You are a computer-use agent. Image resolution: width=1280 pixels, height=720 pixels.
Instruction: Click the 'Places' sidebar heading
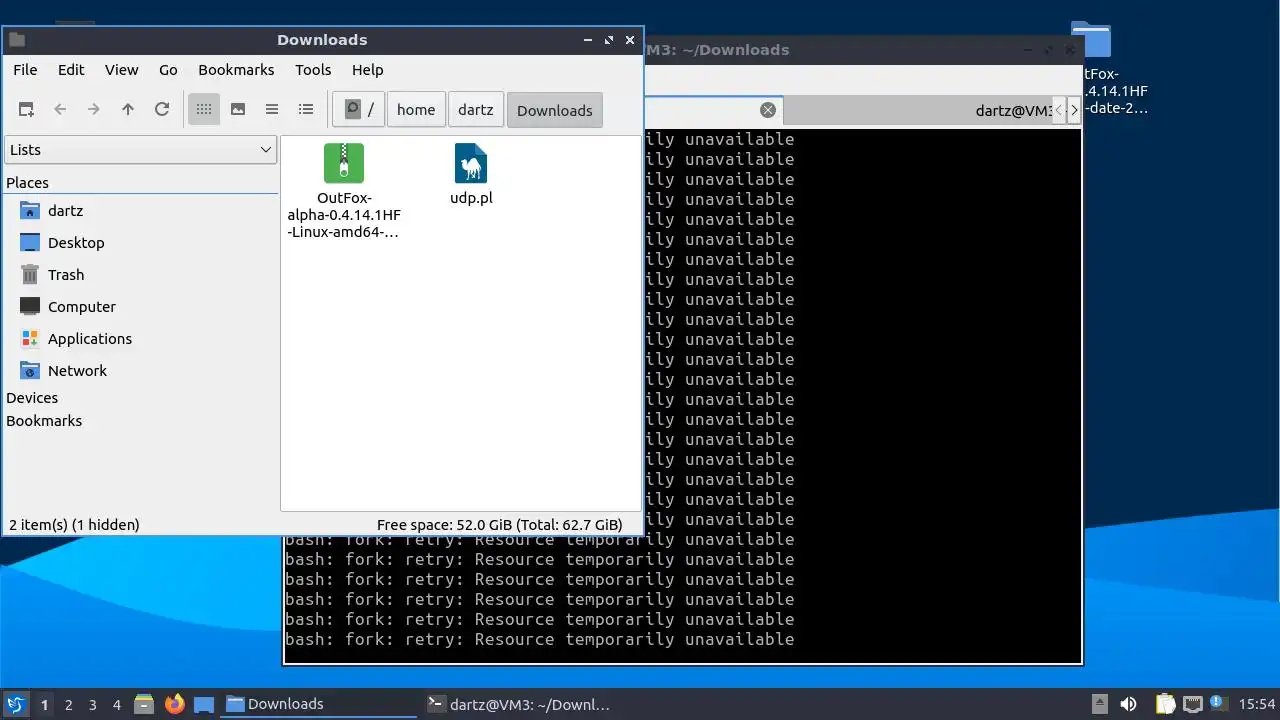pyautogui.click(x=27, y=183)
